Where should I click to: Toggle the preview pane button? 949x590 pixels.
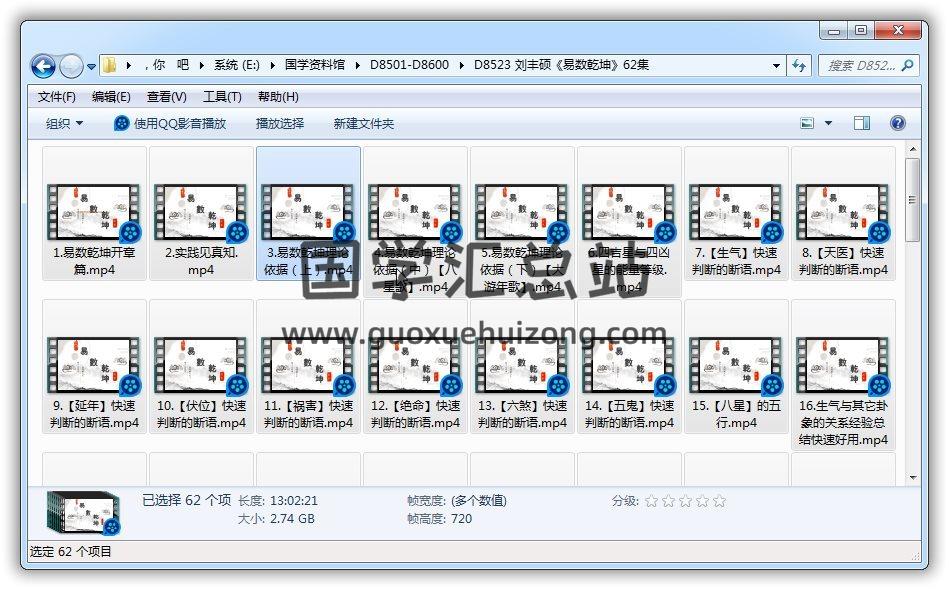(862, 123)
